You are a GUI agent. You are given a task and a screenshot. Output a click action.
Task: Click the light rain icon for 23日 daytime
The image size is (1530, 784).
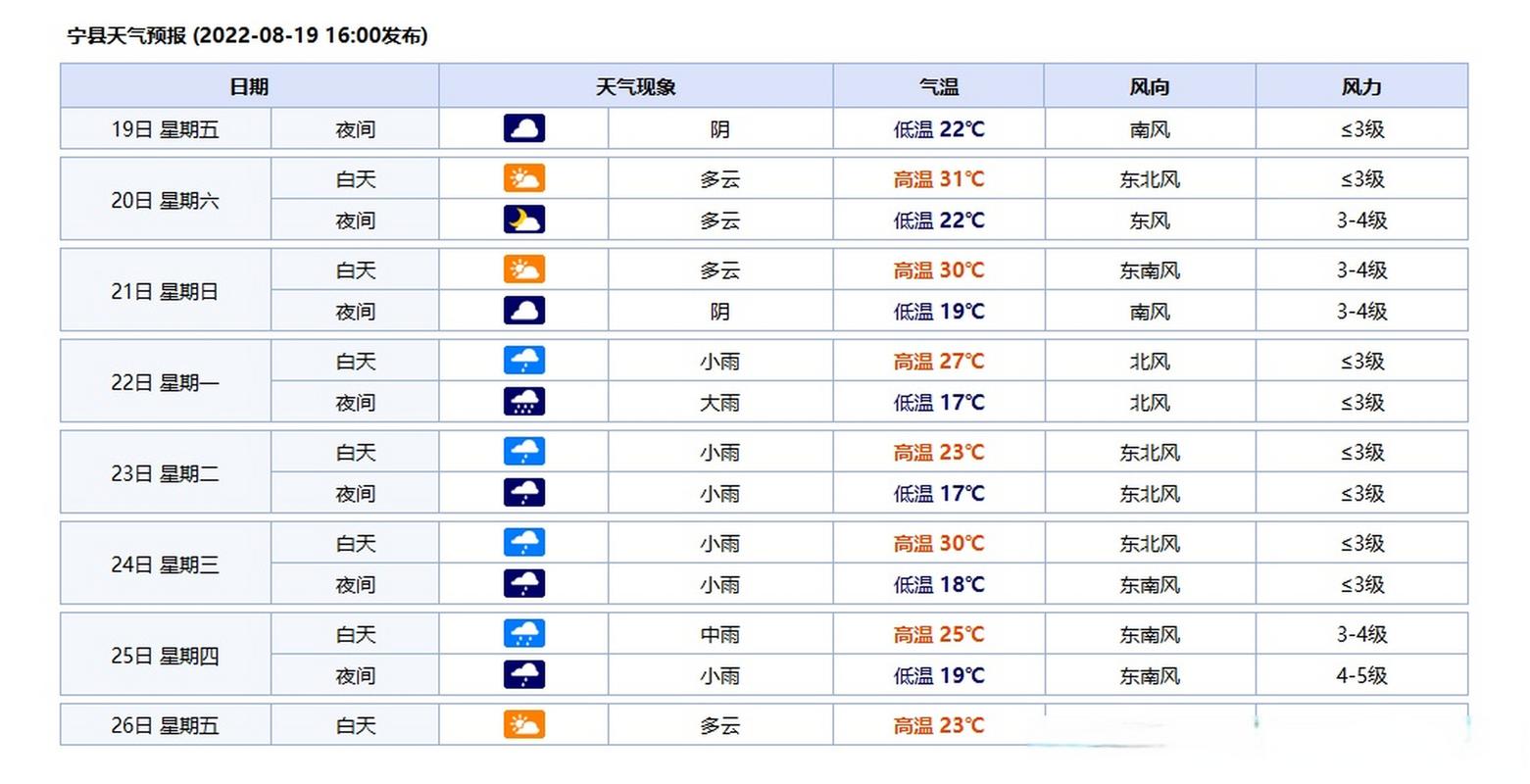pyautogui.click(x=524, y=452)
